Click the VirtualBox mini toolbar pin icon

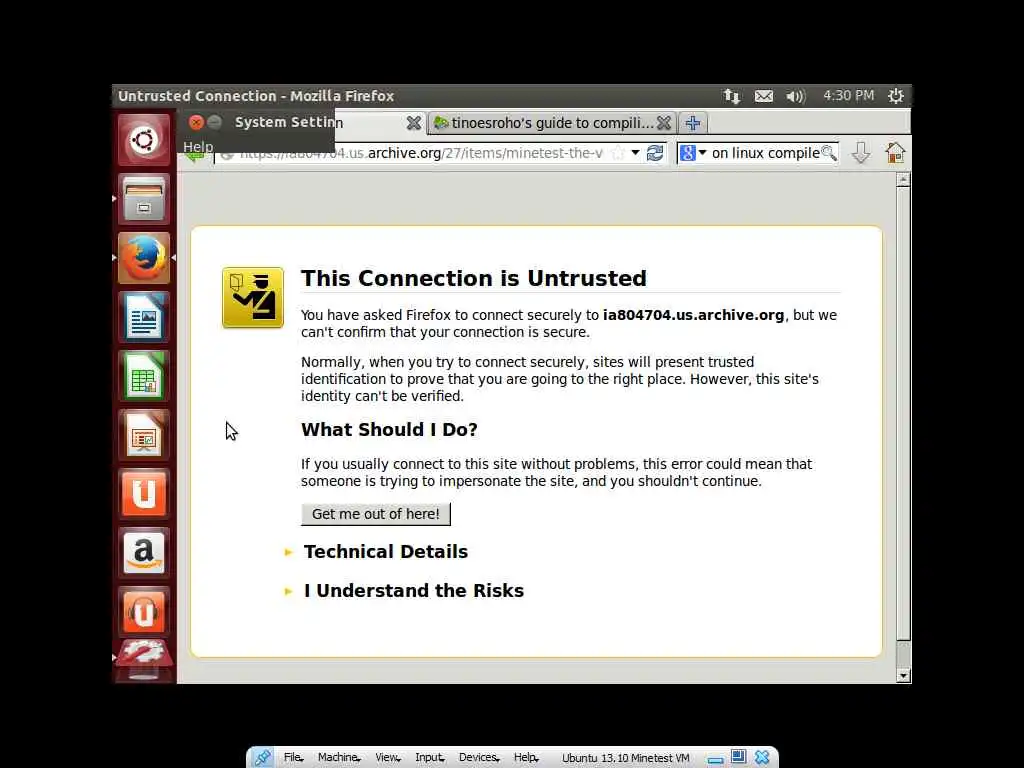coord(262,758)
